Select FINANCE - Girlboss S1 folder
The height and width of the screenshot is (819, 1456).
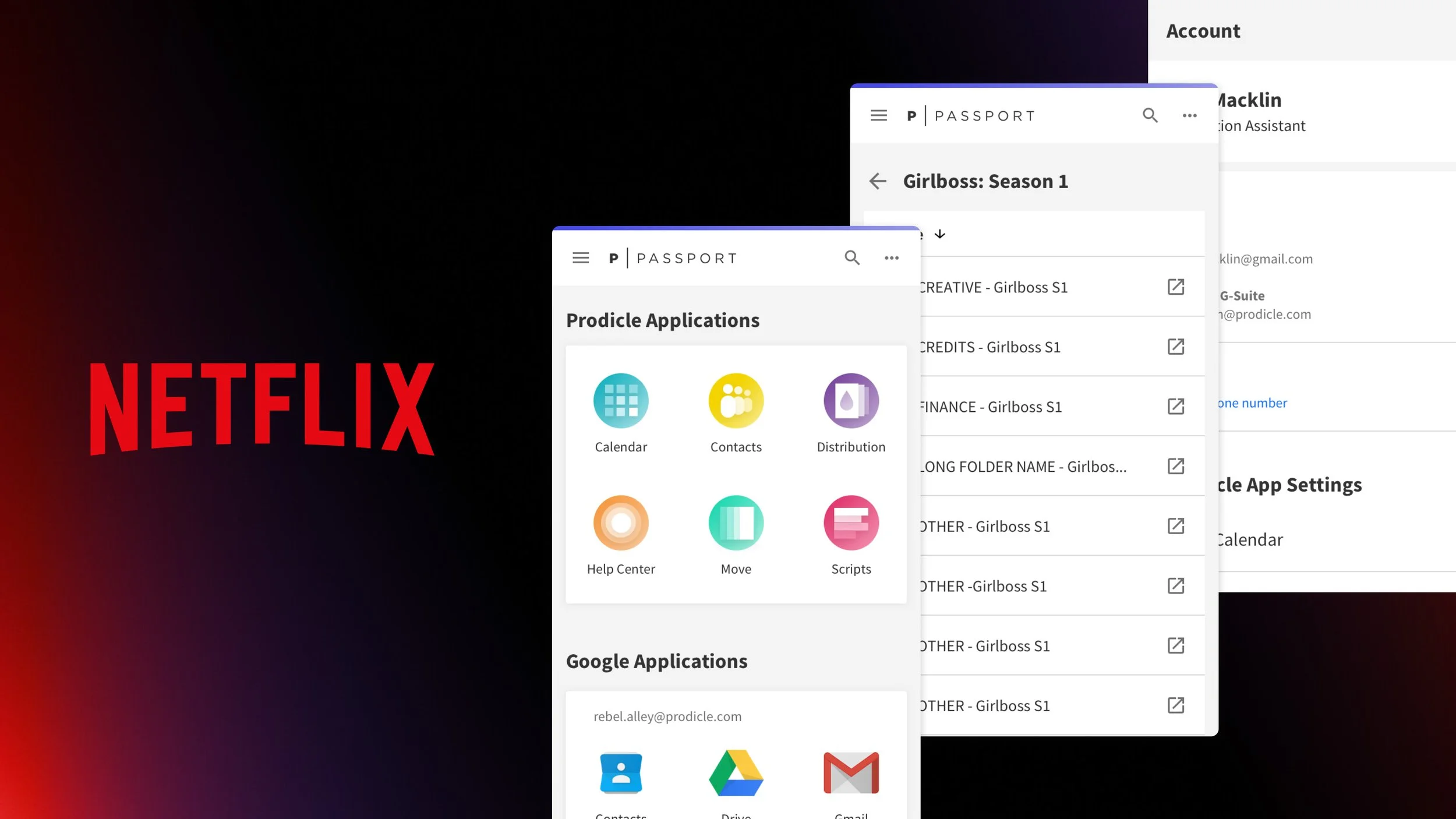(x=1062, y=407)
